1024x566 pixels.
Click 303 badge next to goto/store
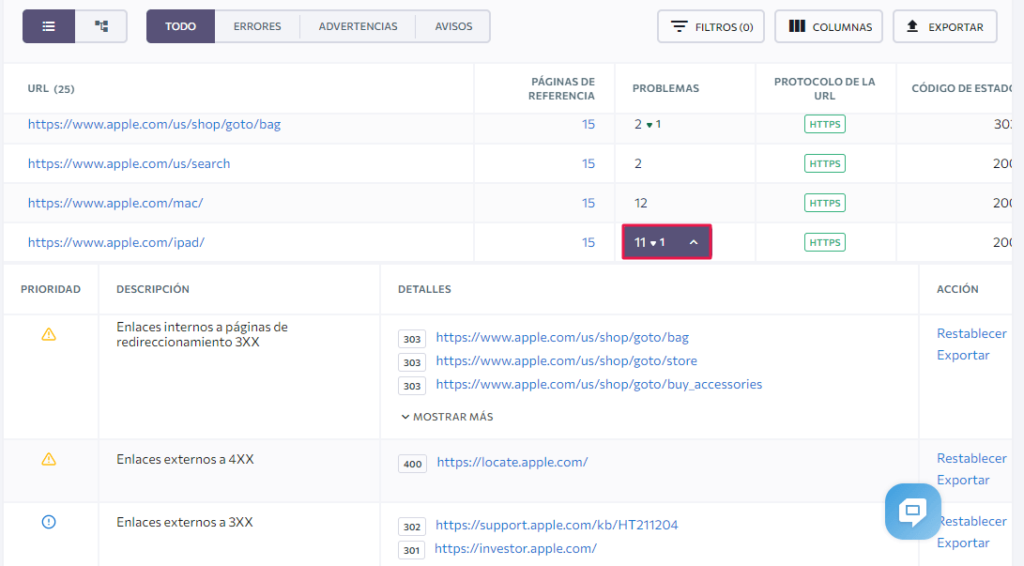coord(411,362)
